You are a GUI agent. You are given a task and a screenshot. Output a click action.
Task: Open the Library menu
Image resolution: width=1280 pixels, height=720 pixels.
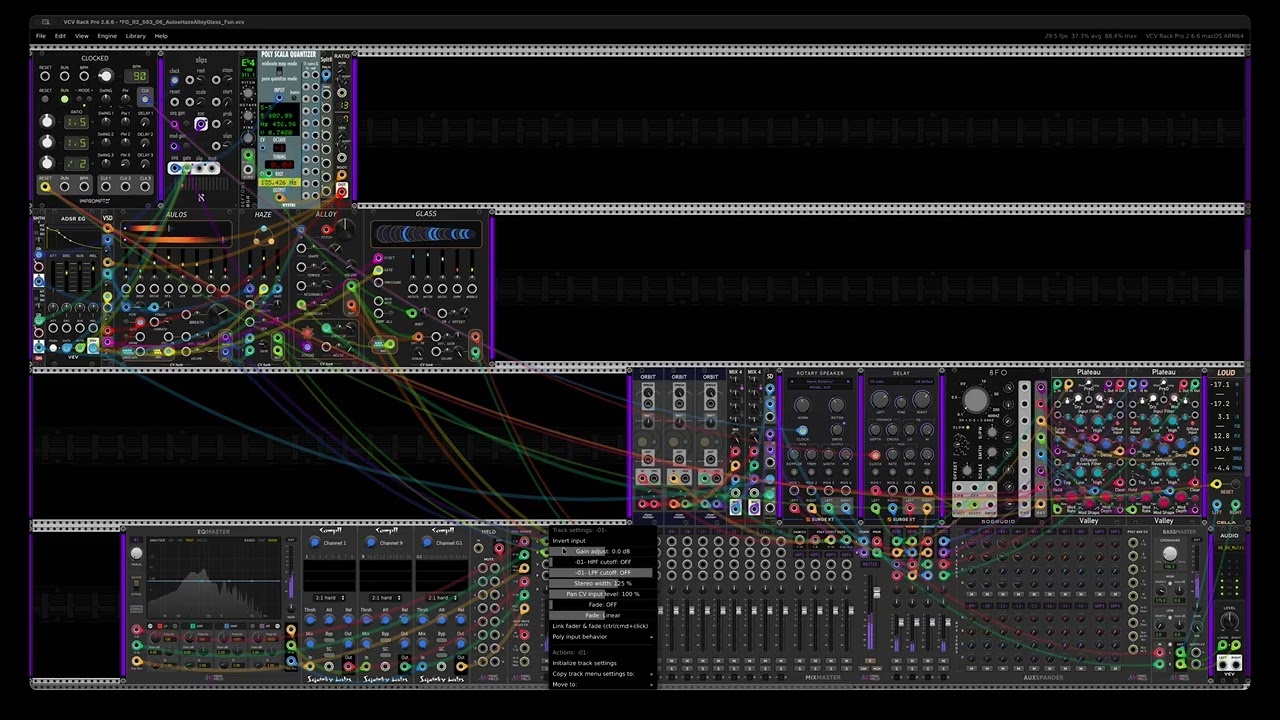135,36
